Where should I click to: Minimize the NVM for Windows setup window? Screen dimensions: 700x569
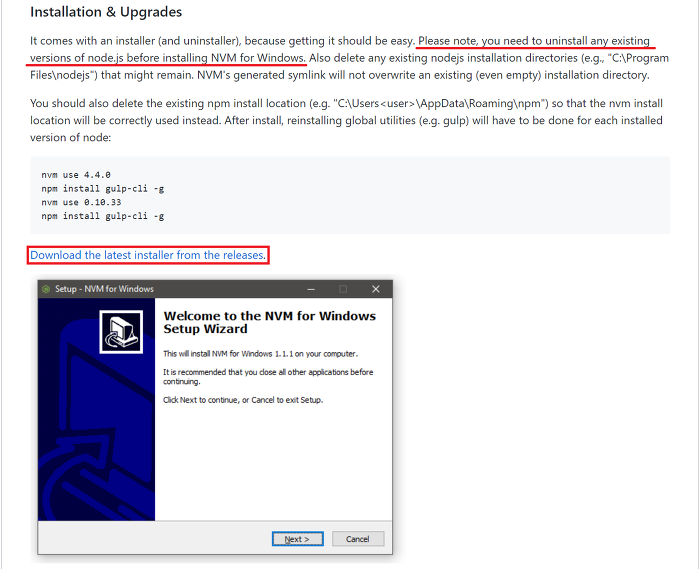[311, 289]
